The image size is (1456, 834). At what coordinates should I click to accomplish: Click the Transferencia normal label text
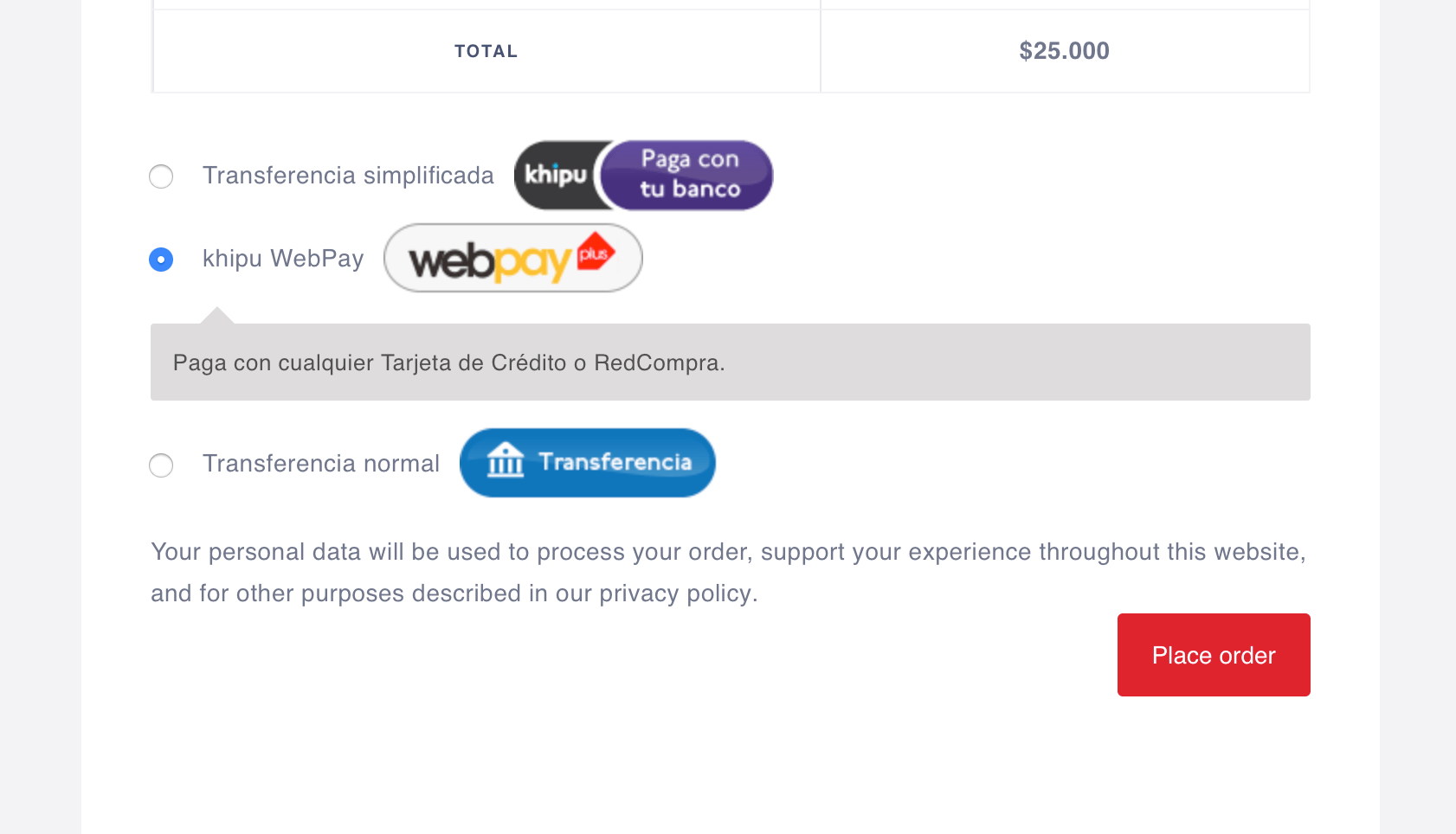[x=321, y=464]
